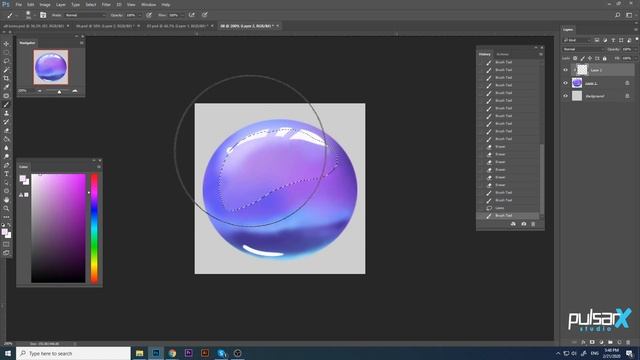The height and width of the screenshot is (360, 640).
Task: Toggle lock transparent pixels
Action: coord(575,58)
